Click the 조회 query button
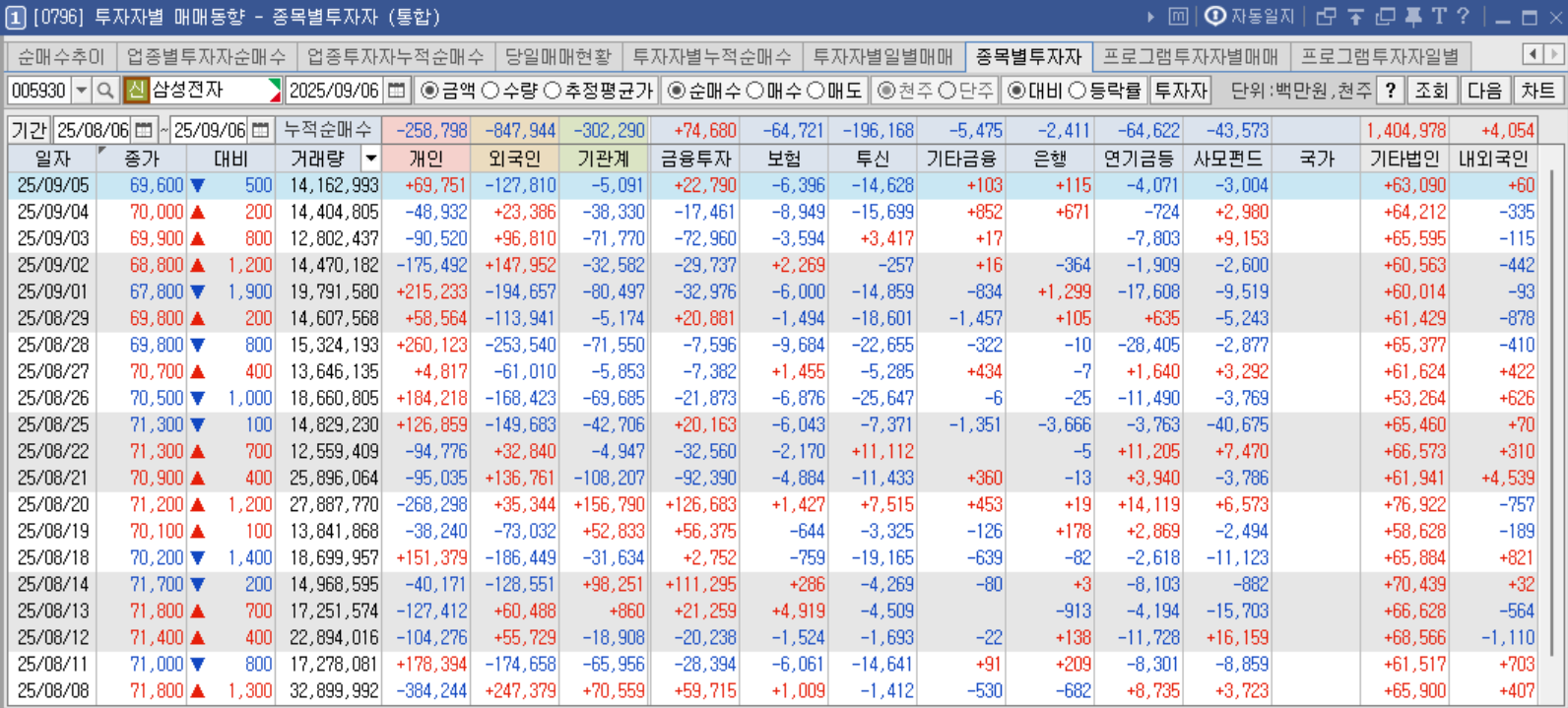1568x708 pixels. tap(1432, 91)
